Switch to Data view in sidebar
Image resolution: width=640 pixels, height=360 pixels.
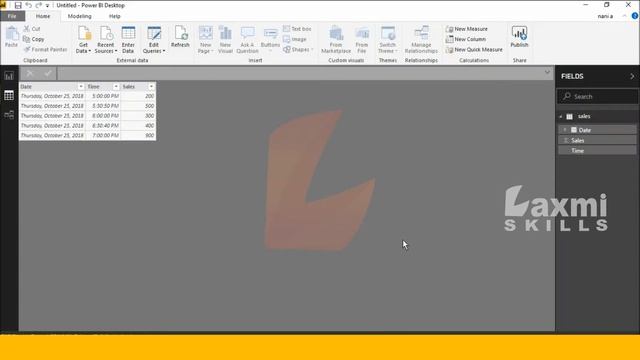[9, 96]
